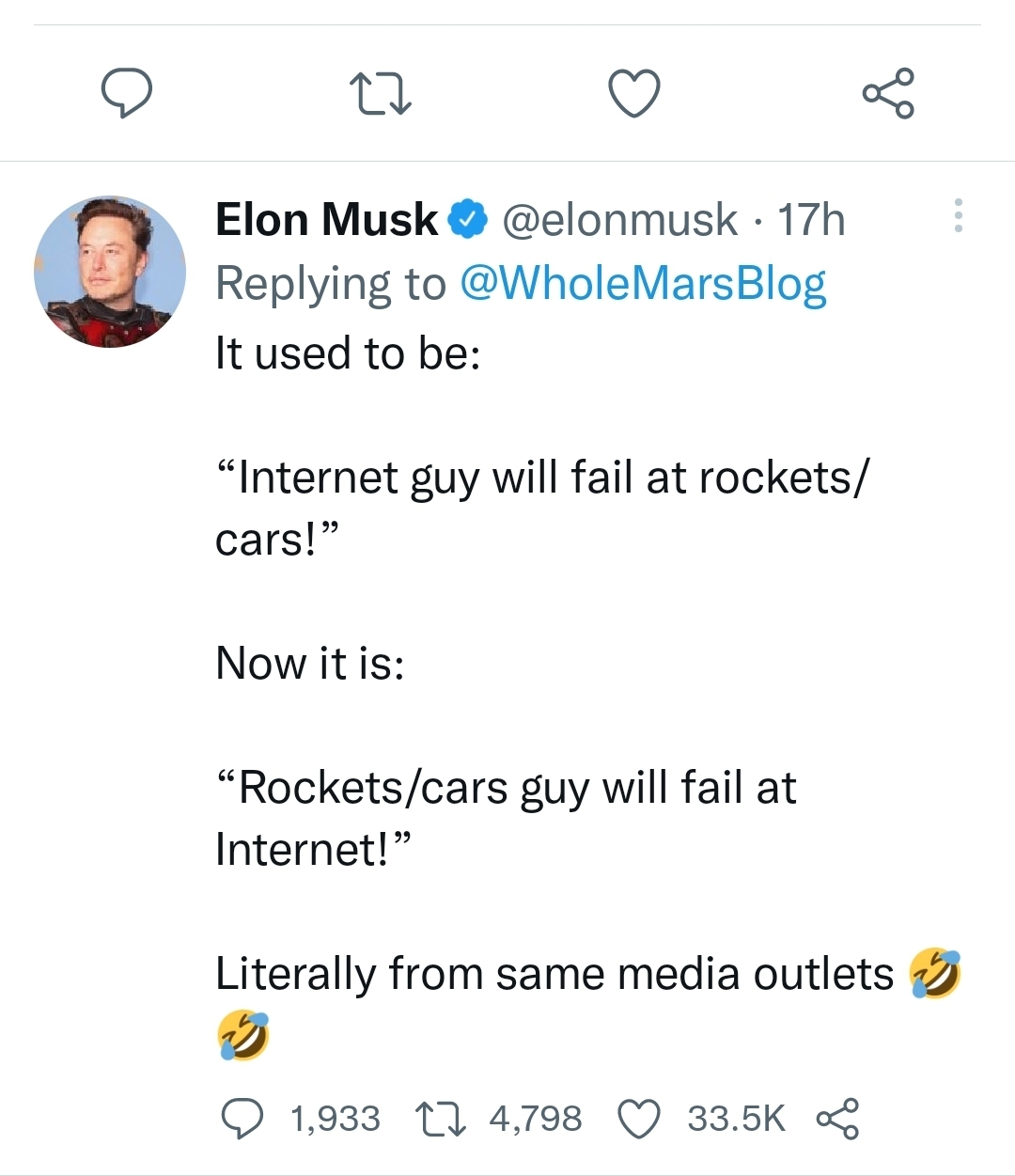Open the @WholeMarsBlog mention
This screenshot has height=1176, width=1015.
point(643,283)
